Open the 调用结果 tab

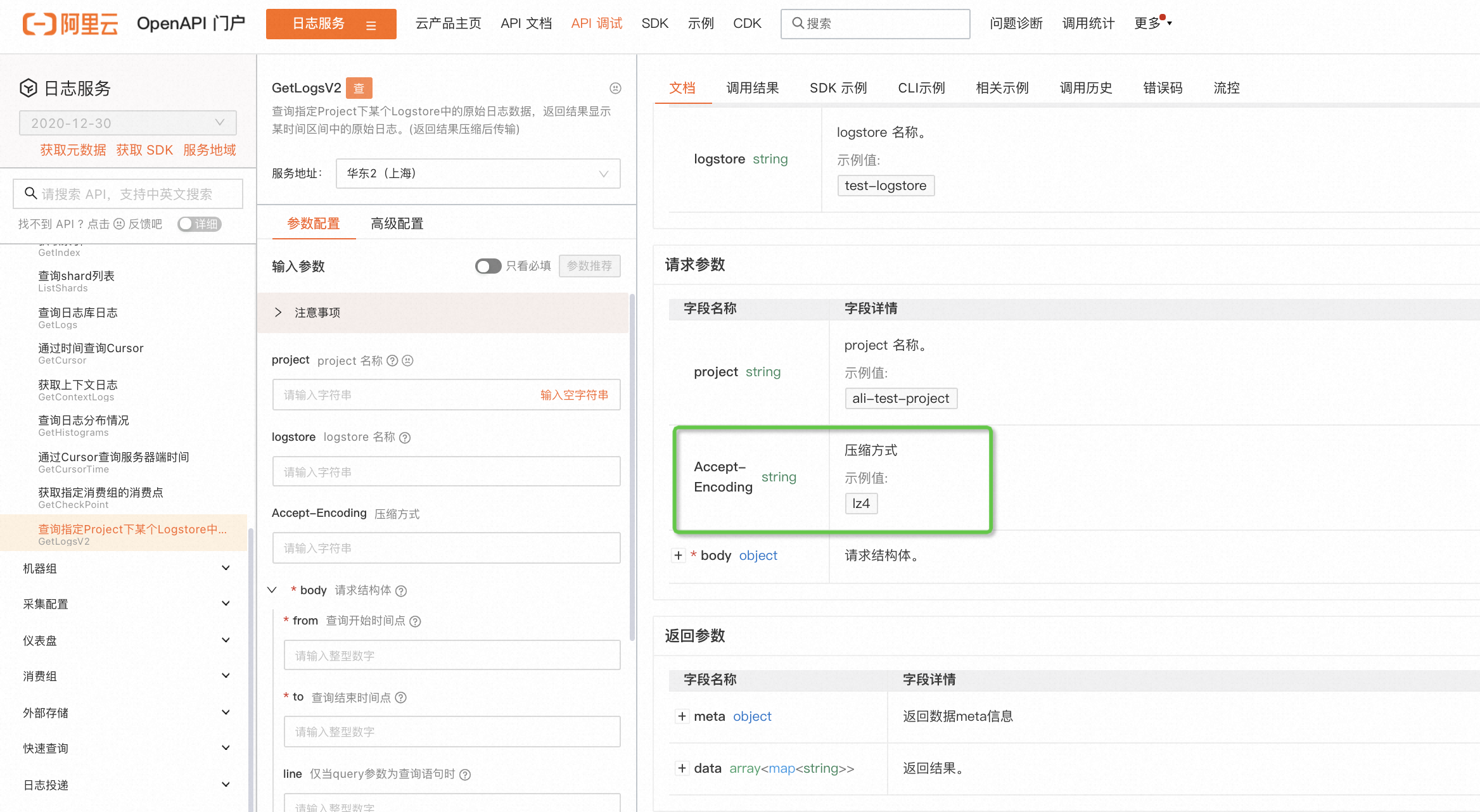(x=752, y=88)
